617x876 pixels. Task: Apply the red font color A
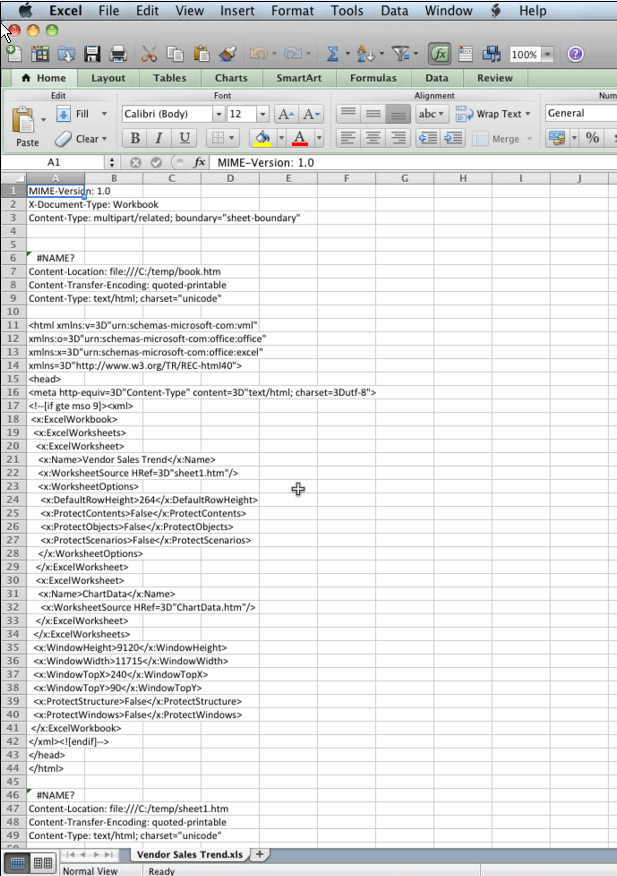300,138
